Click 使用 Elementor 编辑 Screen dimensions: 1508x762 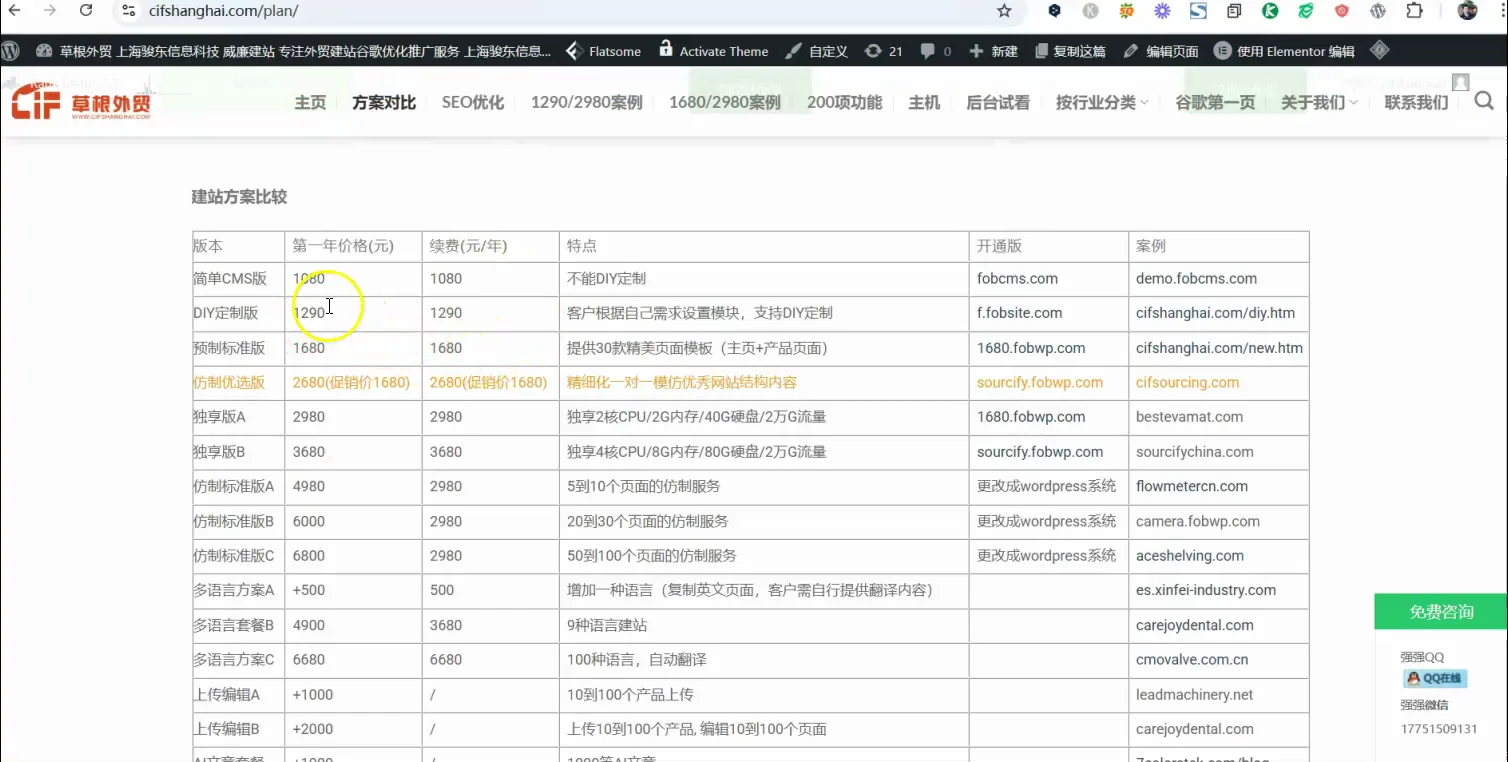[1284, 51]
